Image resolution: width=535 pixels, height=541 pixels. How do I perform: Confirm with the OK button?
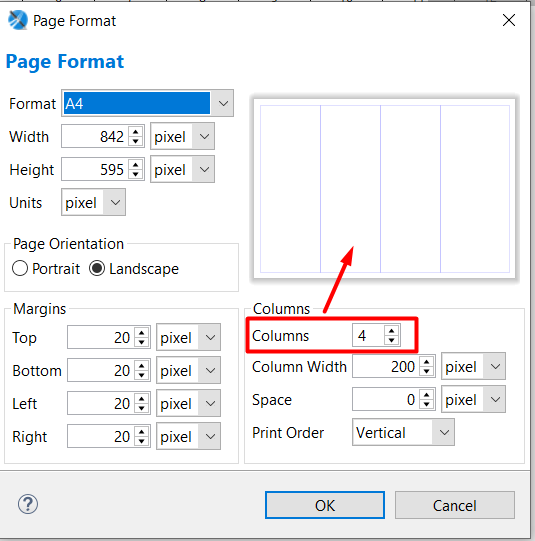[325, 505]
